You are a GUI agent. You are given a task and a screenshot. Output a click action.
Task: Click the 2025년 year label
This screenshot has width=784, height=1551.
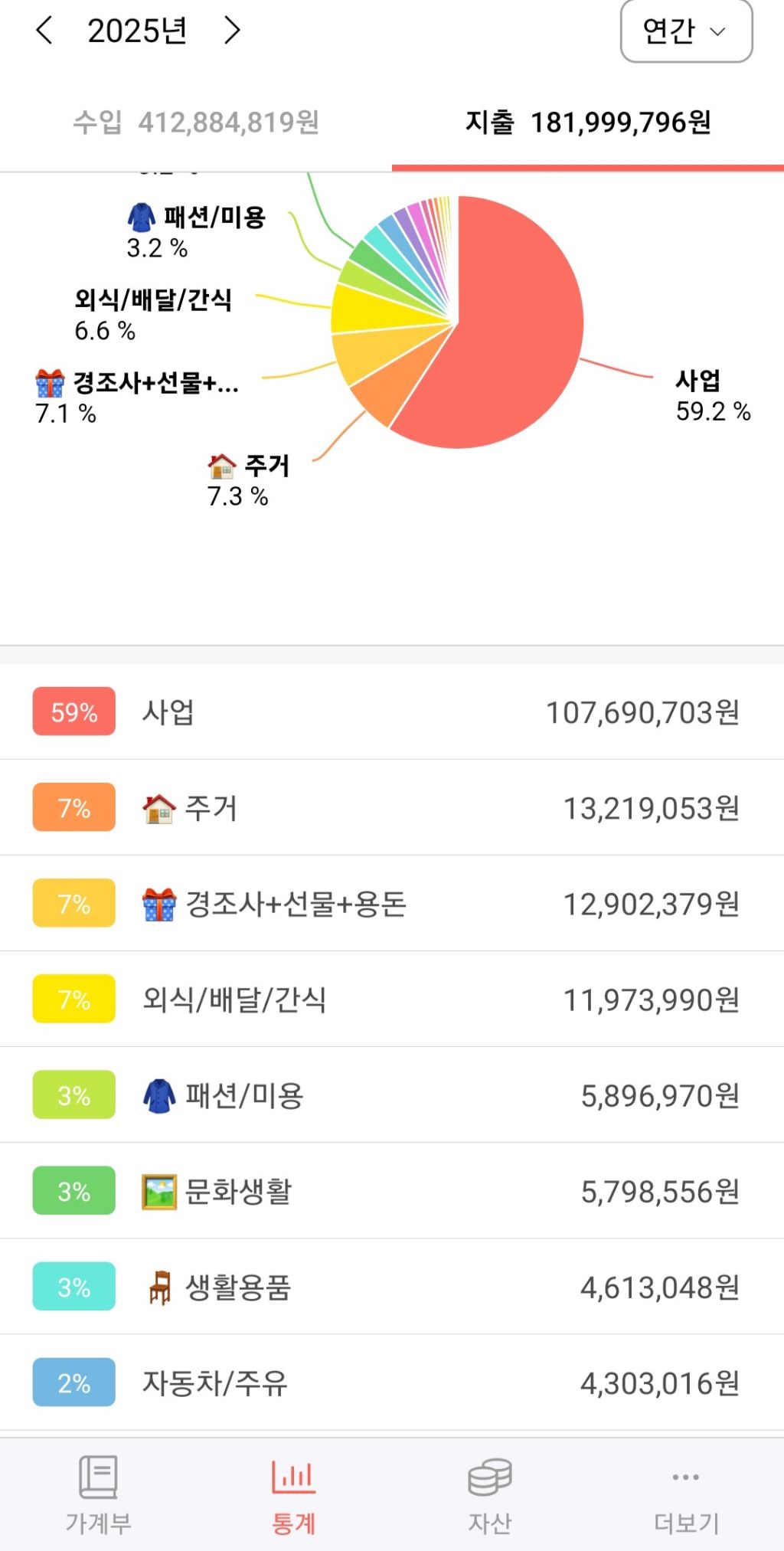coord(138,31)
